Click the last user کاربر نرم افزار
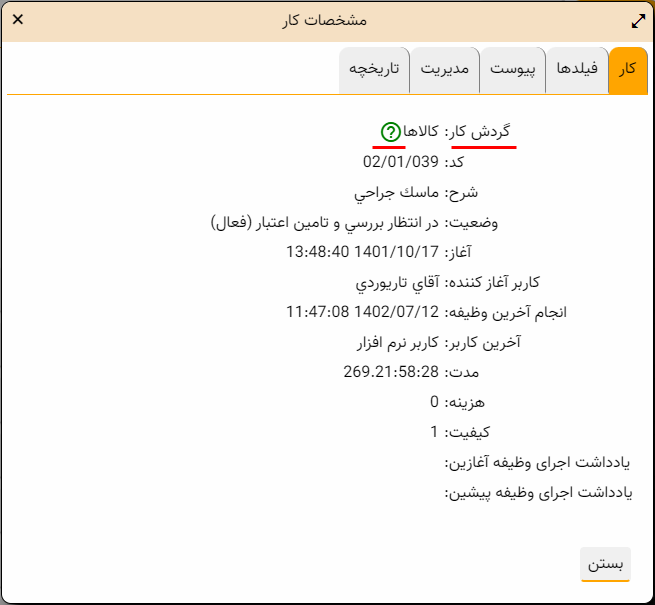This screenshot has height=605, width=655. tap(398, 342)
